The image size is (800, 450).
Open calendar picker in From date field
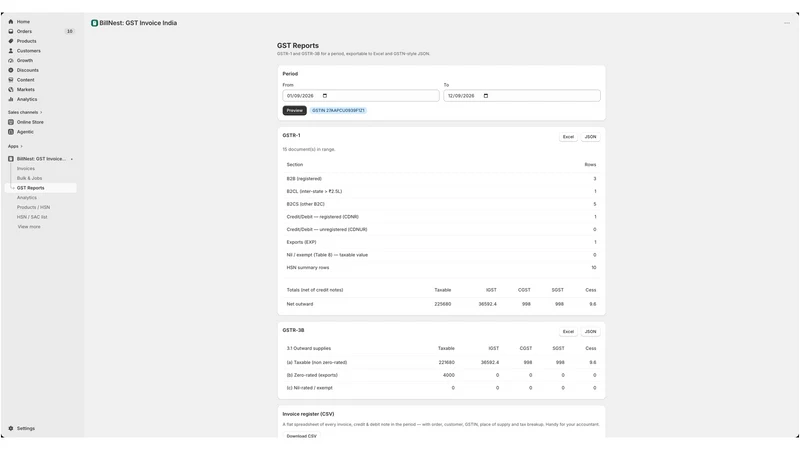(325, 96)
